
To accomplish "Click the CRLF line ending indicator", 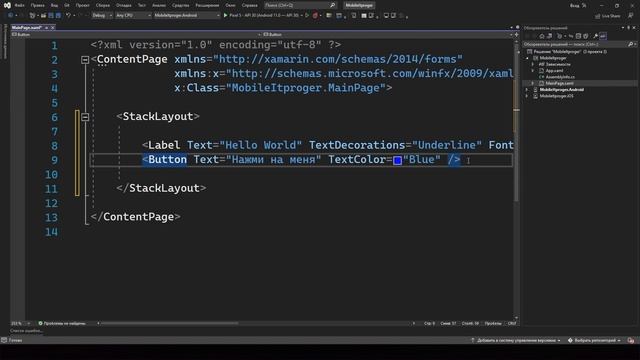I will [x=512, y=323].
